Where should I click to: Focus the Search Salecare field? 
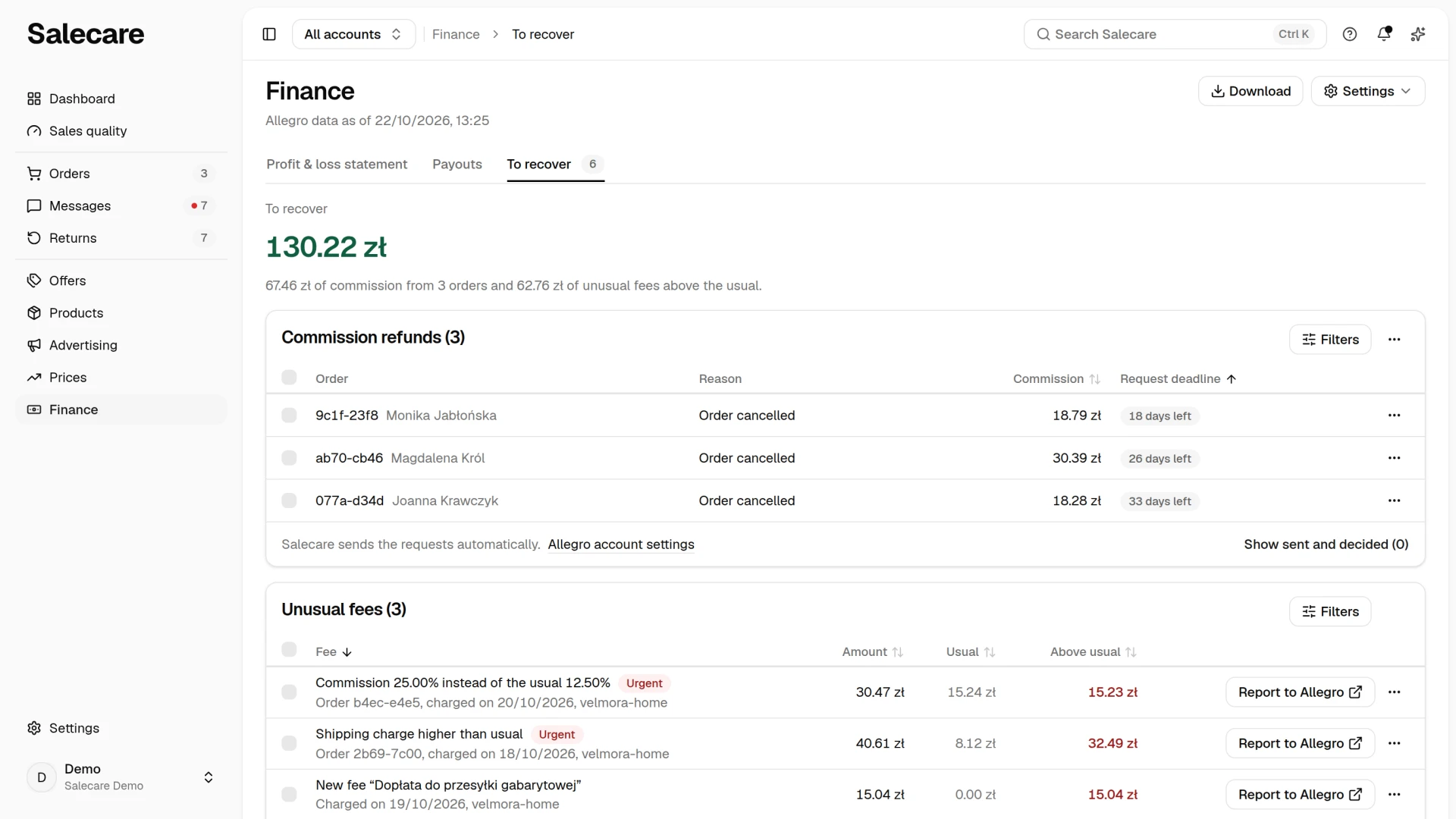(1175, 34)
